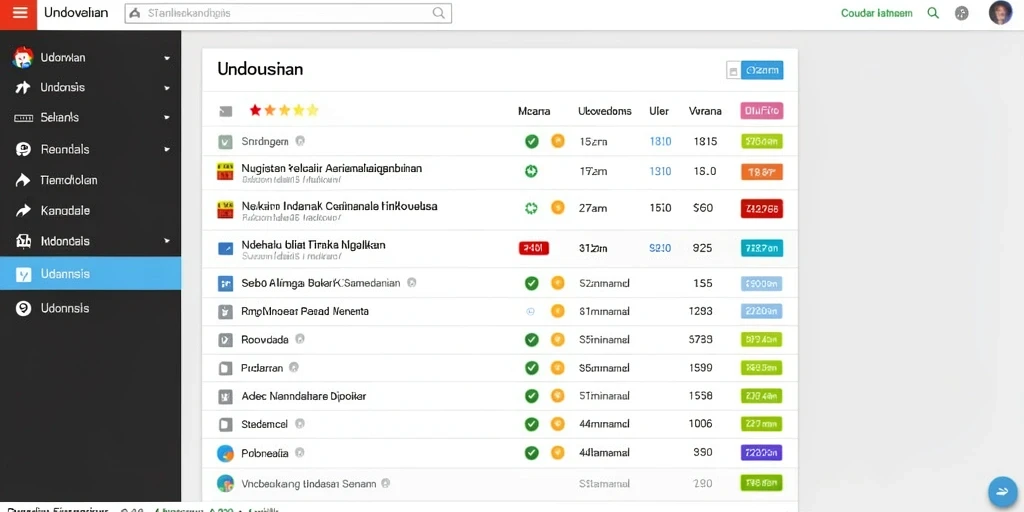
Task: Click the gray globe icon in header
Action: [x=961, y=13]
